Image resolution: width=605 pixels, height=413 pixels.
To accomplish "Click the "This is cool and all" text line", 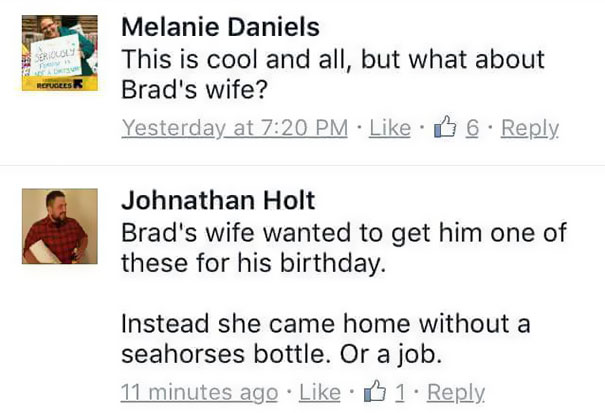I will [x=332, y=58].
